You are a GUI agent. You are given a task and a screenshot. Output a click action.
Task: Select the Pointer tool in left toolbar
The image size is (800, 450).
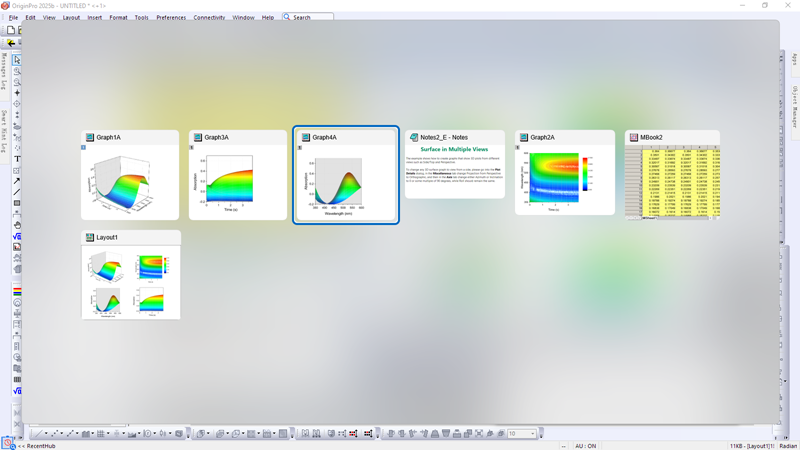point(17,60)
